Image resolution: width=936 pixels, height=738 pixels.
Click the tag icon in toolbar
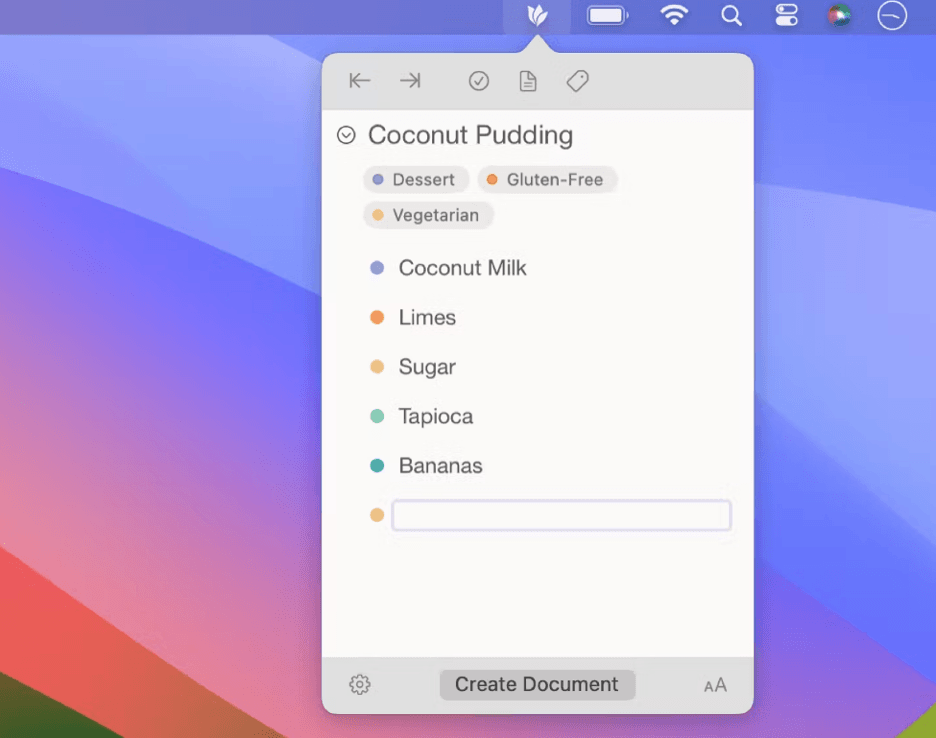tap(577, 81)
